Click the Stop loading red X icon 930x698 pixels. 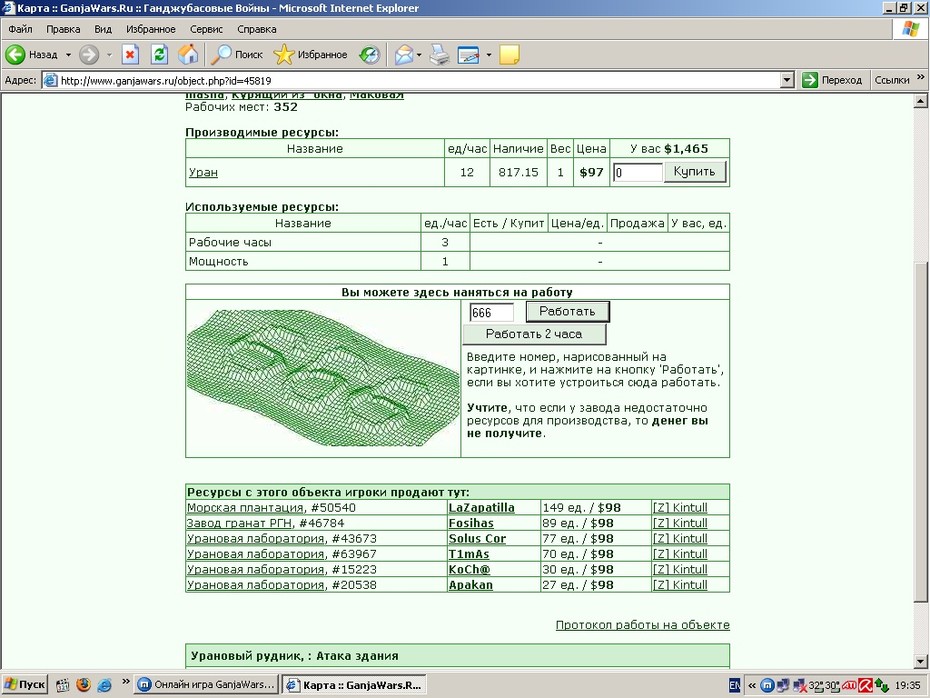(x=130, y=55)
